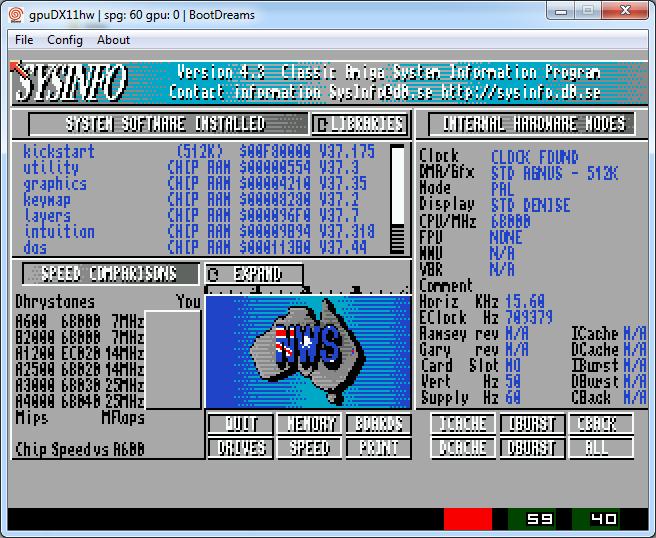The width and height of the screenshot is (656, 538).
Task: Minimize the BootDreams window
Action: click(561, 10)
